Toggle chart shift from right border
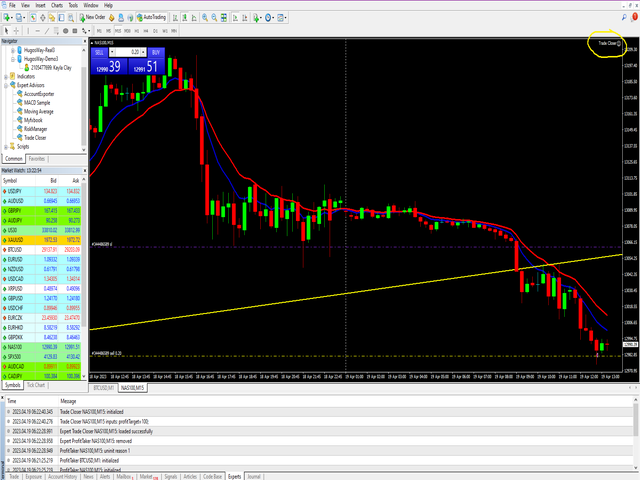Viewport: 640px width, 480px height. [244, 18]
